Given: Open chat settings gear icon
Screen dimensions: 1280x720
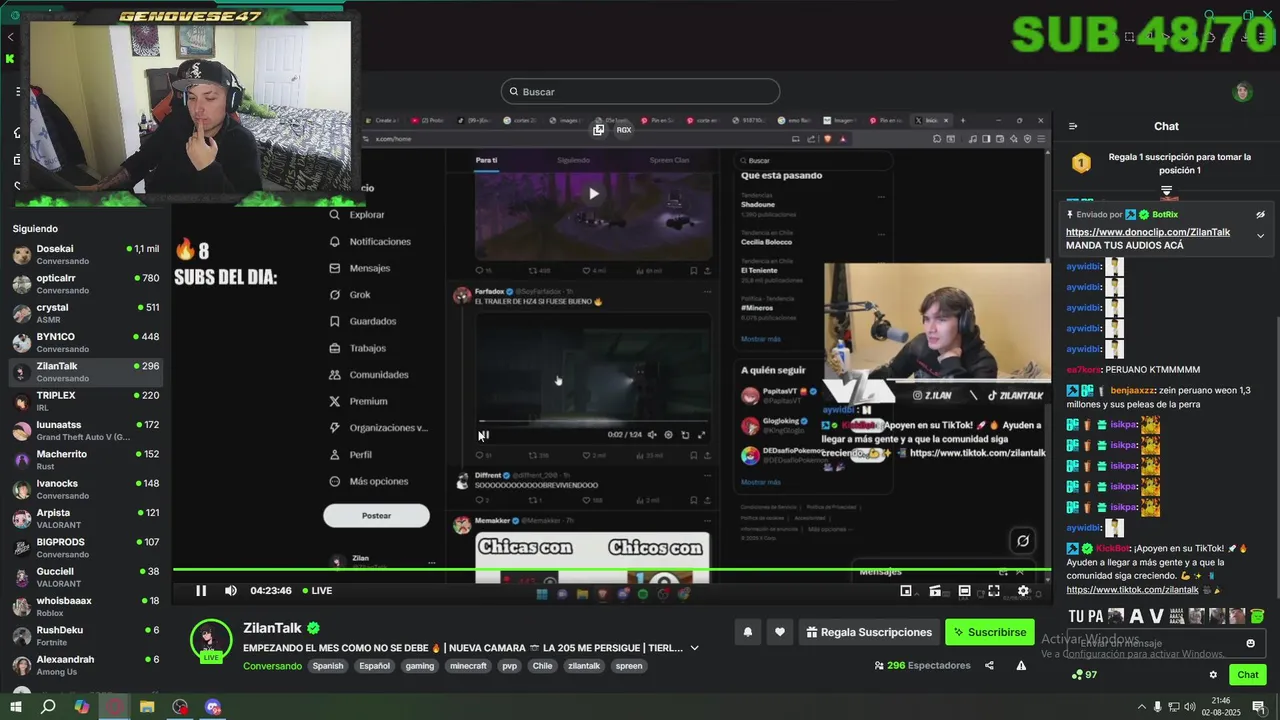Looking at the screenshot, I should [x=1213, y=675].
